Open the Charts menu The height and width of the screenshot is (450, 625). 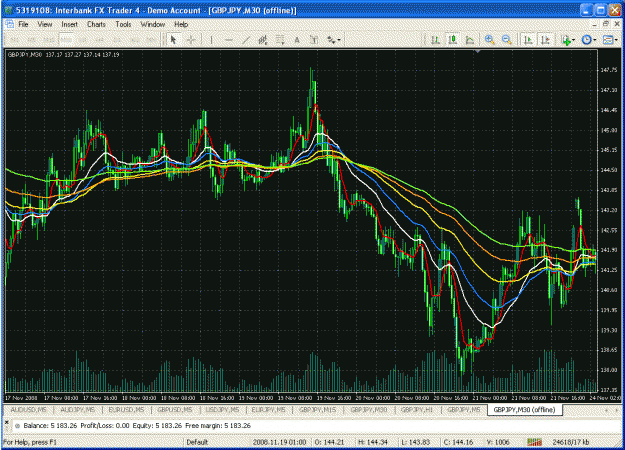point(96,24)
